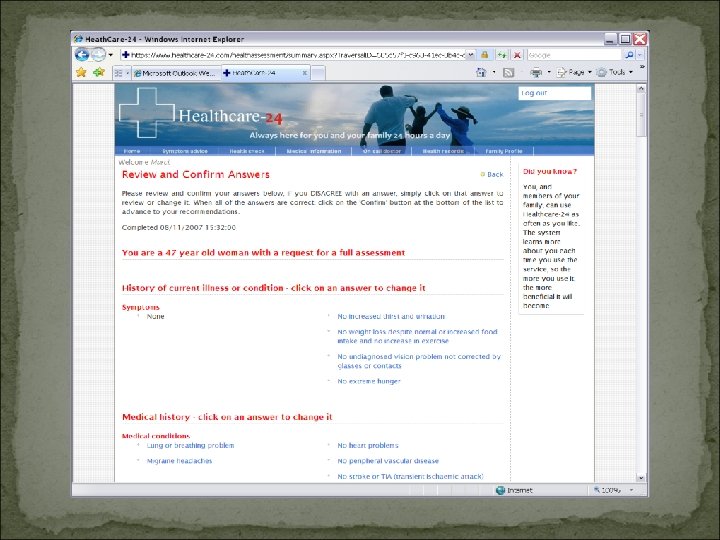Image resolution: width=720 pixels, height=540 pixels.
Task: Click the Internet Explorer title bar icon
Action: coord(79,39)
